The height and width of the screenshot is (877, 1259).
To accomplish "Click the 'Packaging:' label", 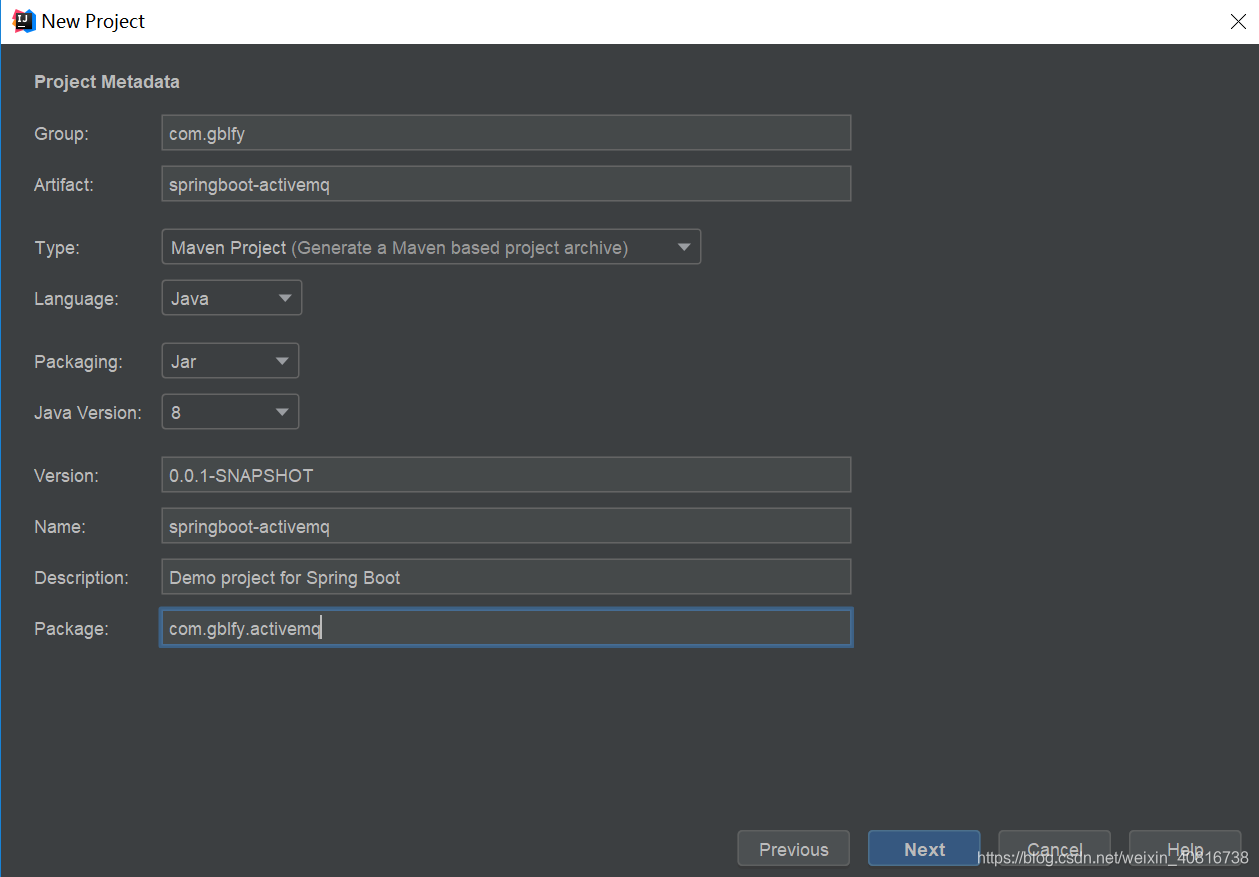I will click(x=78, y=362).
